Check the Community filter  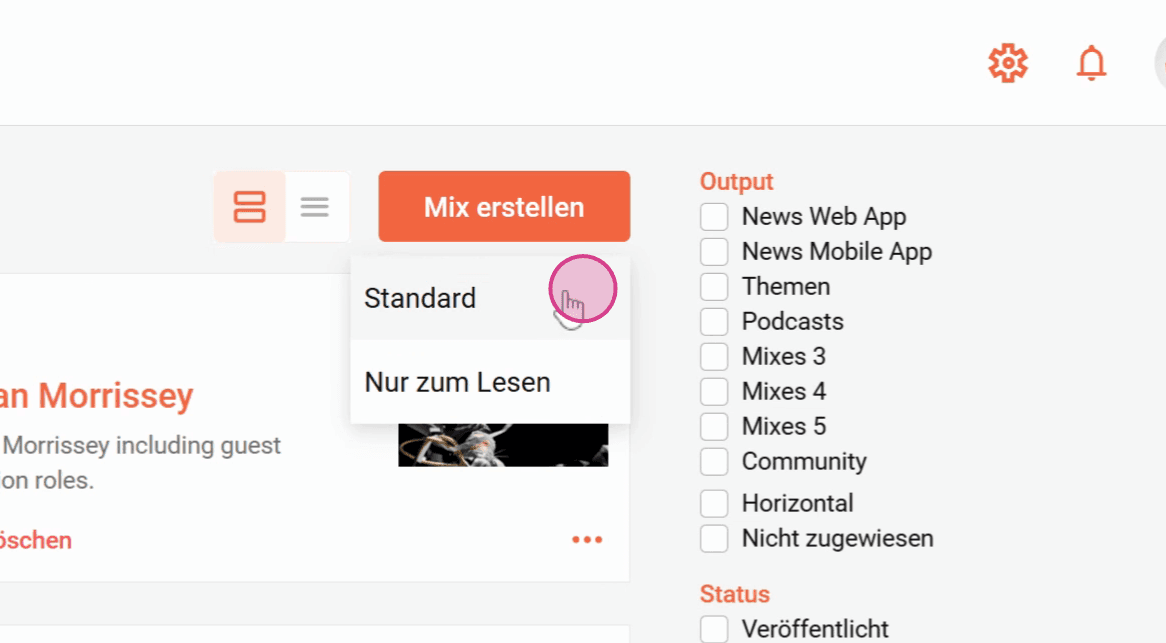(x=714, y=462)
